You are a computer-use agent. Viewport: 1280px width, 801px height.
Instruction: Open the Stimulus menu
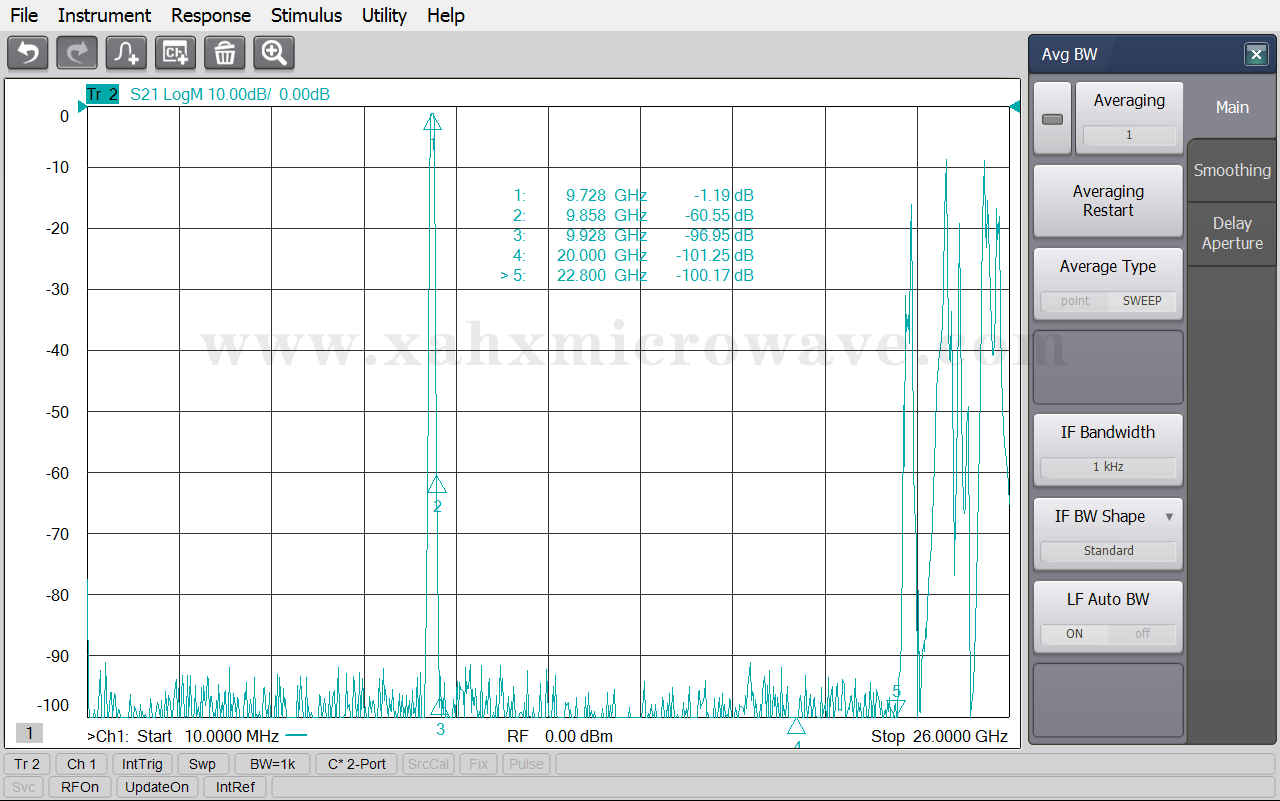click(x=306, y=15)
